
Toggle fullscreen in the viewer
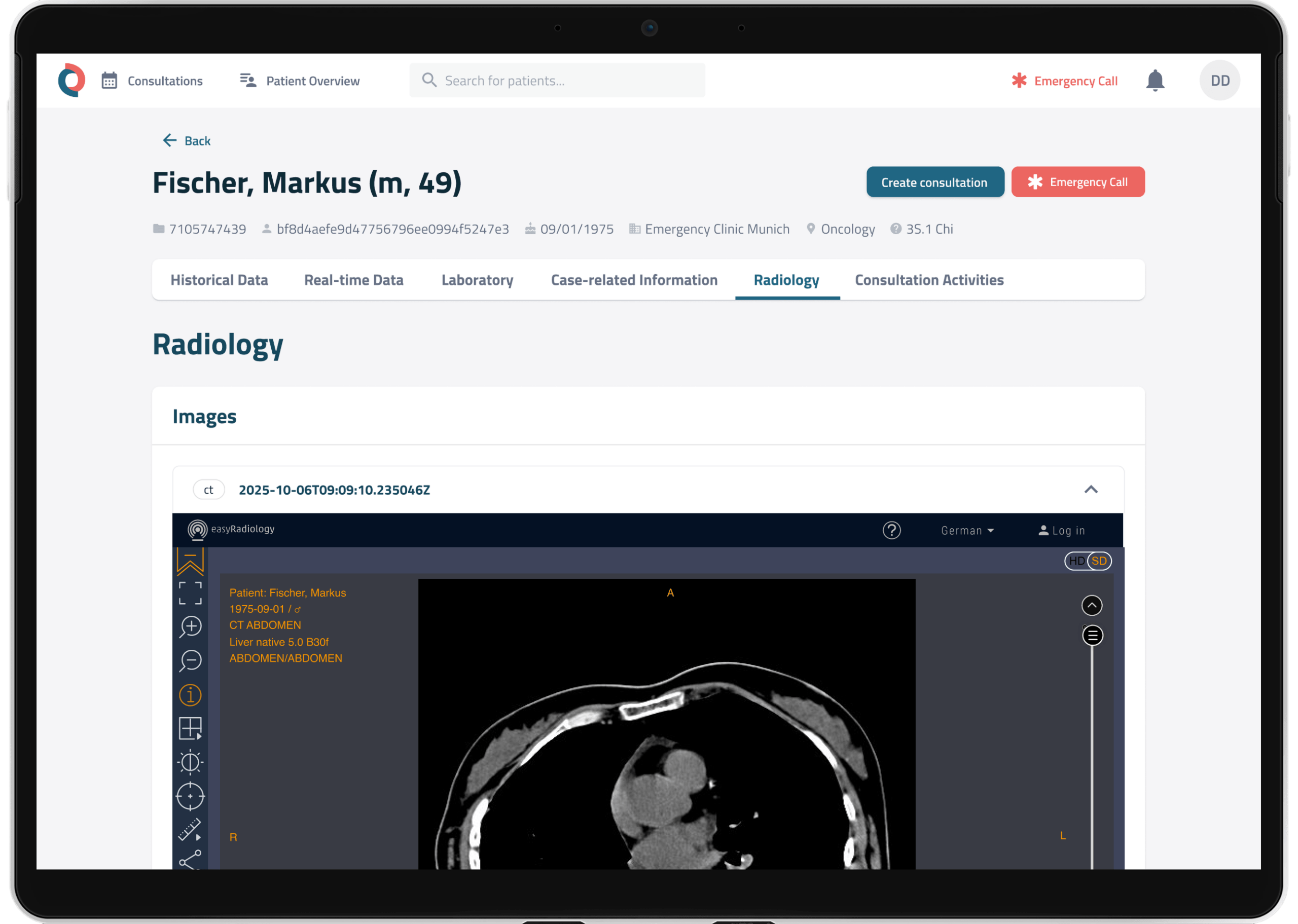pos(190,593)
